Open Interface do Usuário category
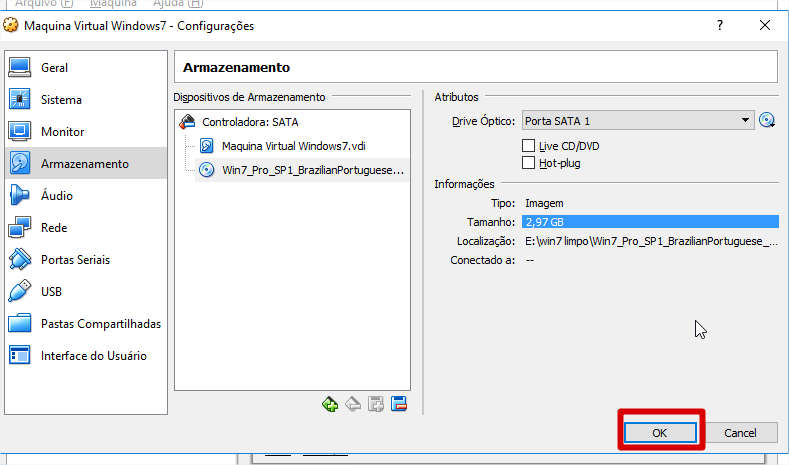Image resolution: width=789 pixels, height=465 pixels. 86,356
